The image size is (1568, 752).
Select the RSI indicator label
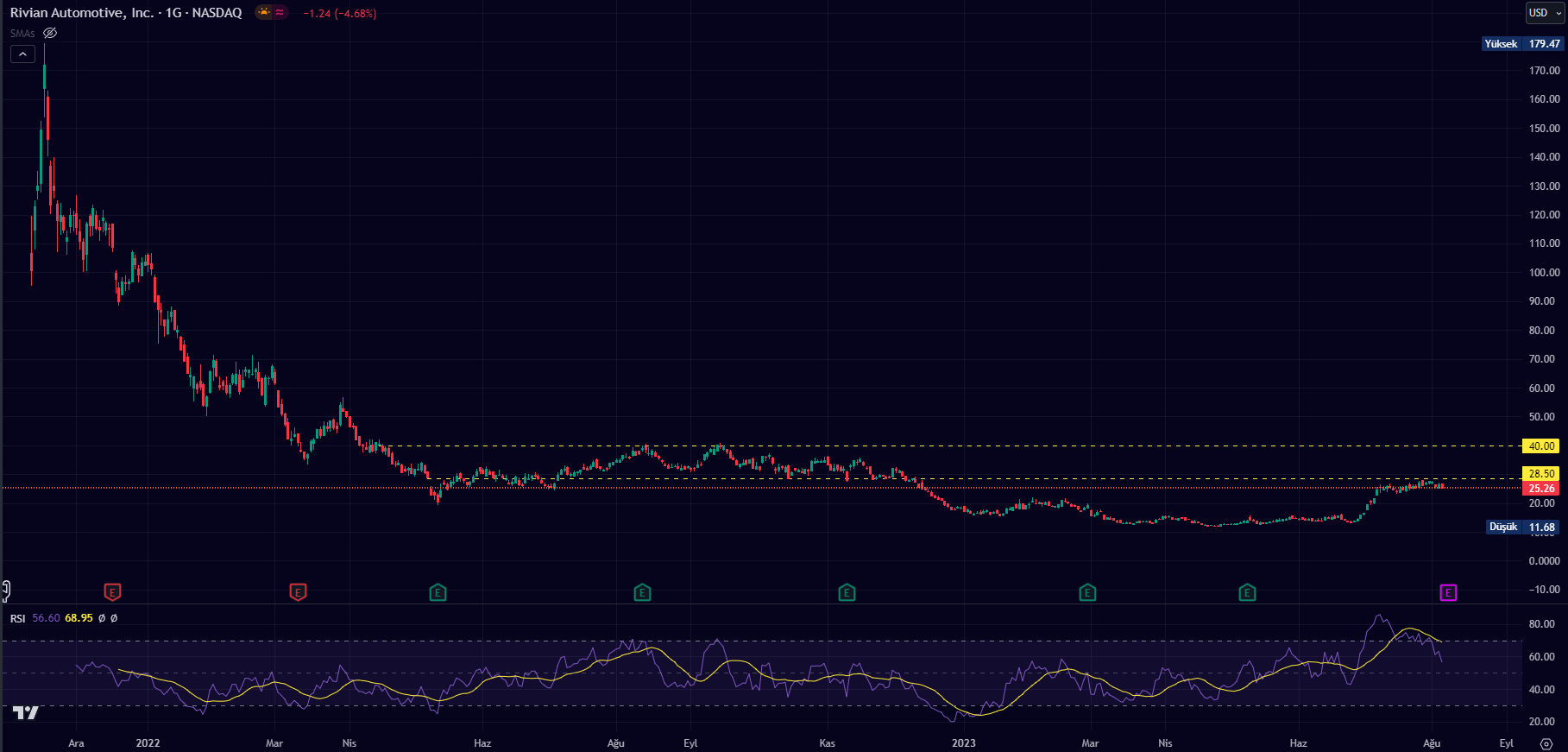tap(17, 618)
